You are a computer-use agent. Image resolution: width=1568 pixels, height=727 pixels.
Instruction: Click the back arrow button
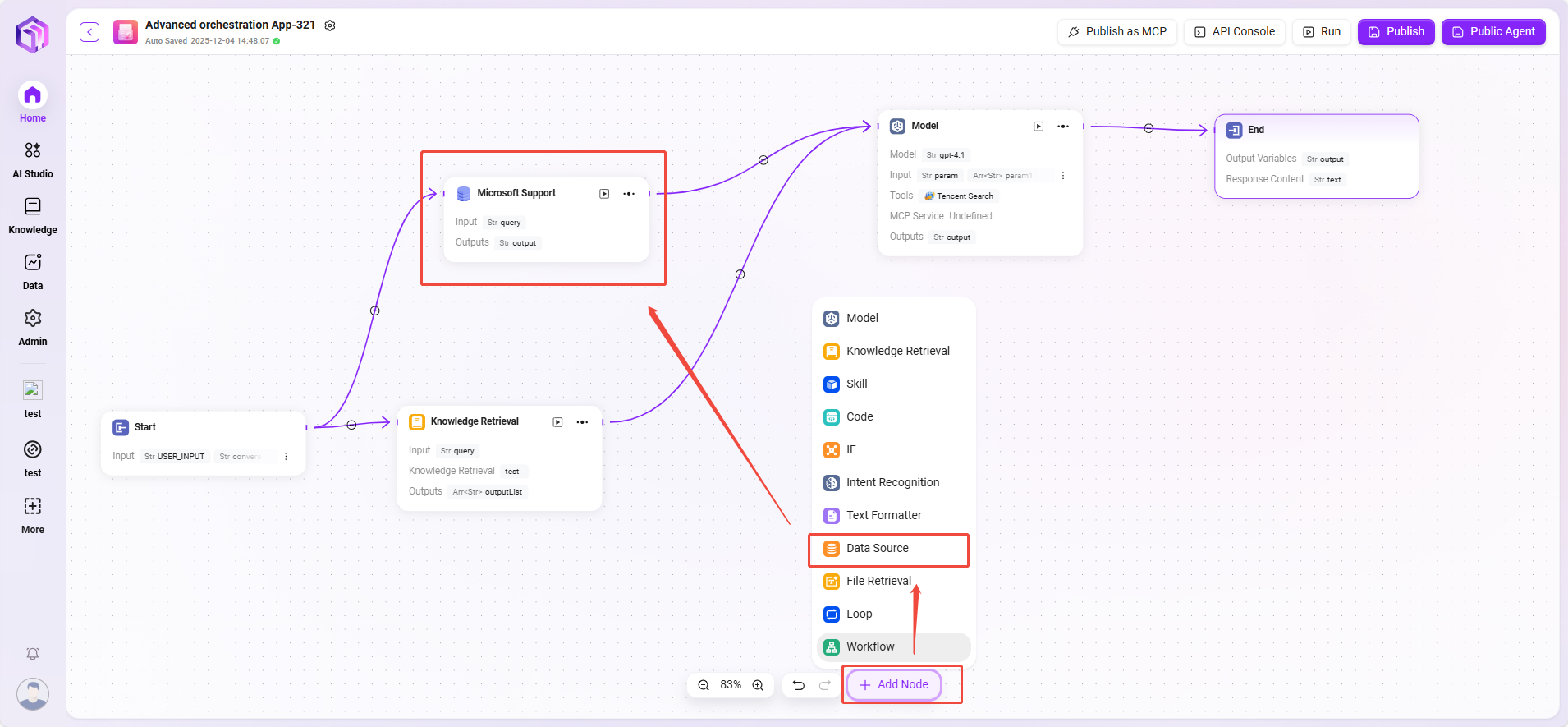pos(89,32)
